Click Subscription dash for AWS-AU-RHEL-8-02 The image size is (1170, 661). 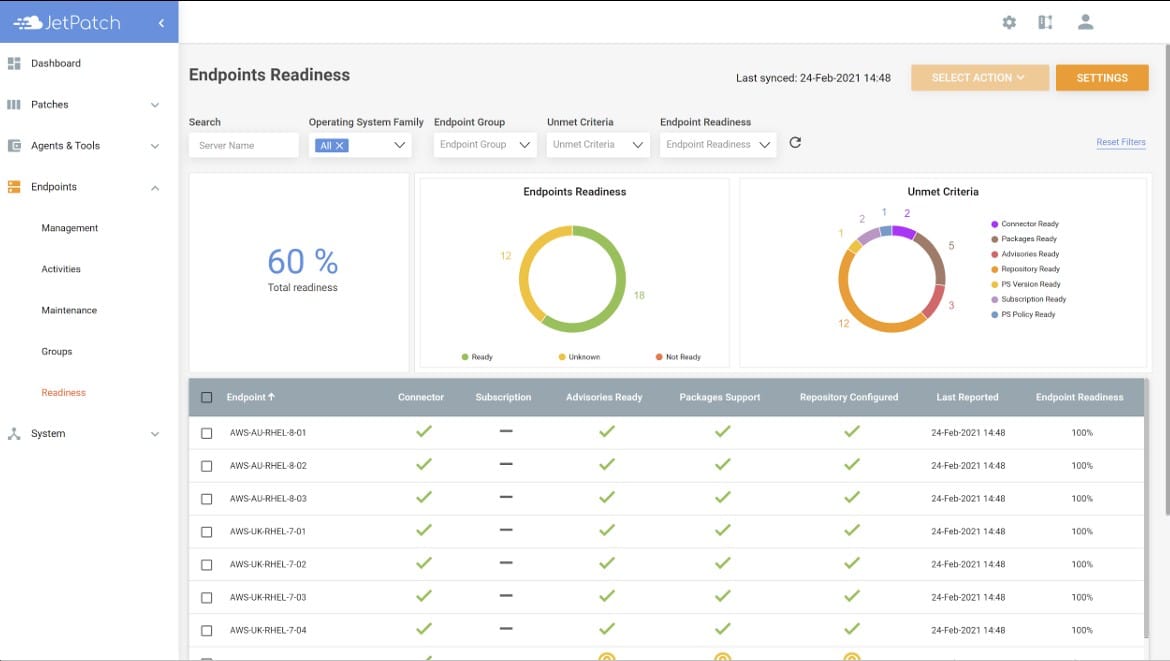[506, 464]
